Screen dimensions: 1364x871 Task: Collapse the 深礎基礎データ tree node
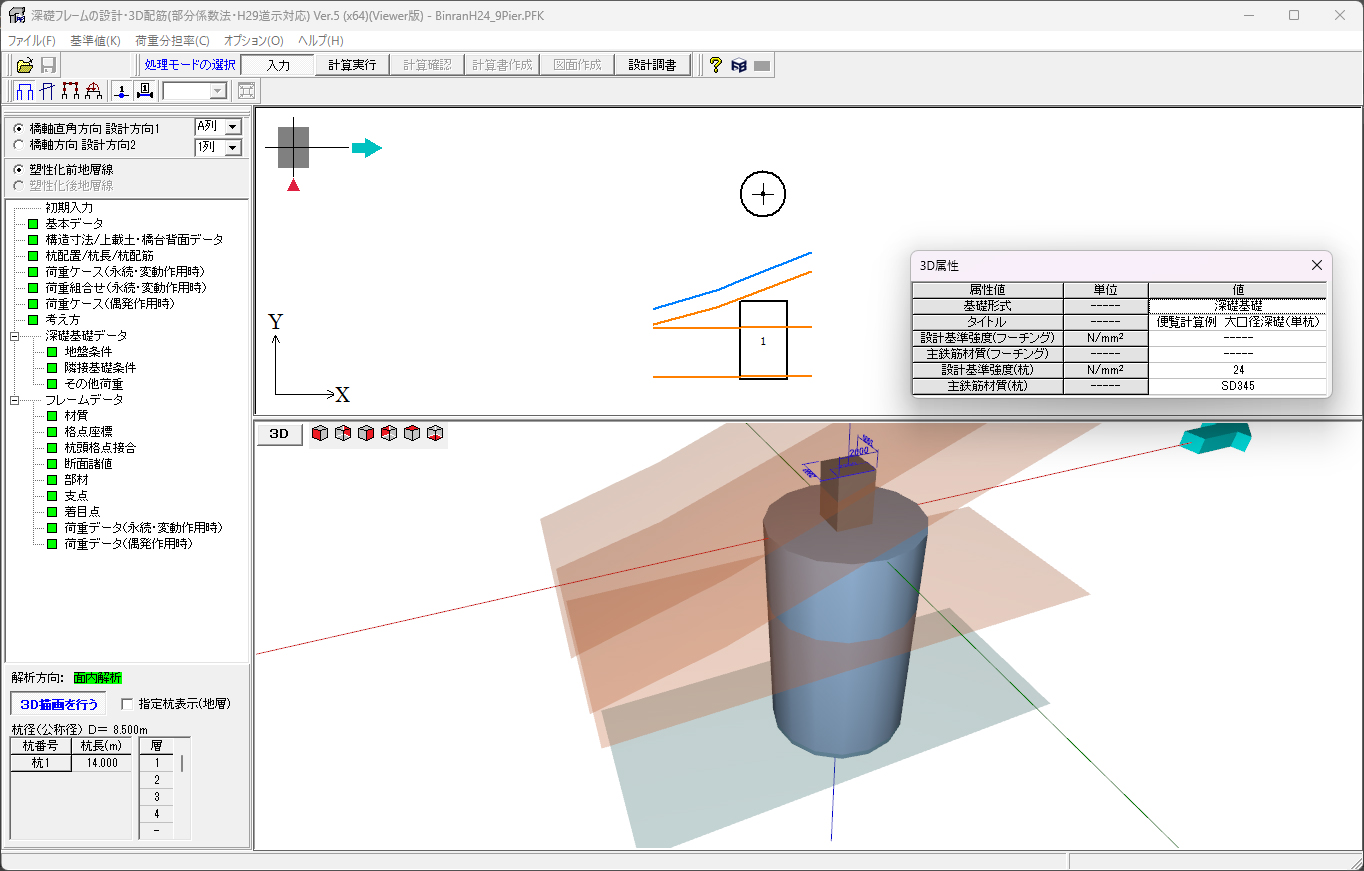tap(15, 336)
